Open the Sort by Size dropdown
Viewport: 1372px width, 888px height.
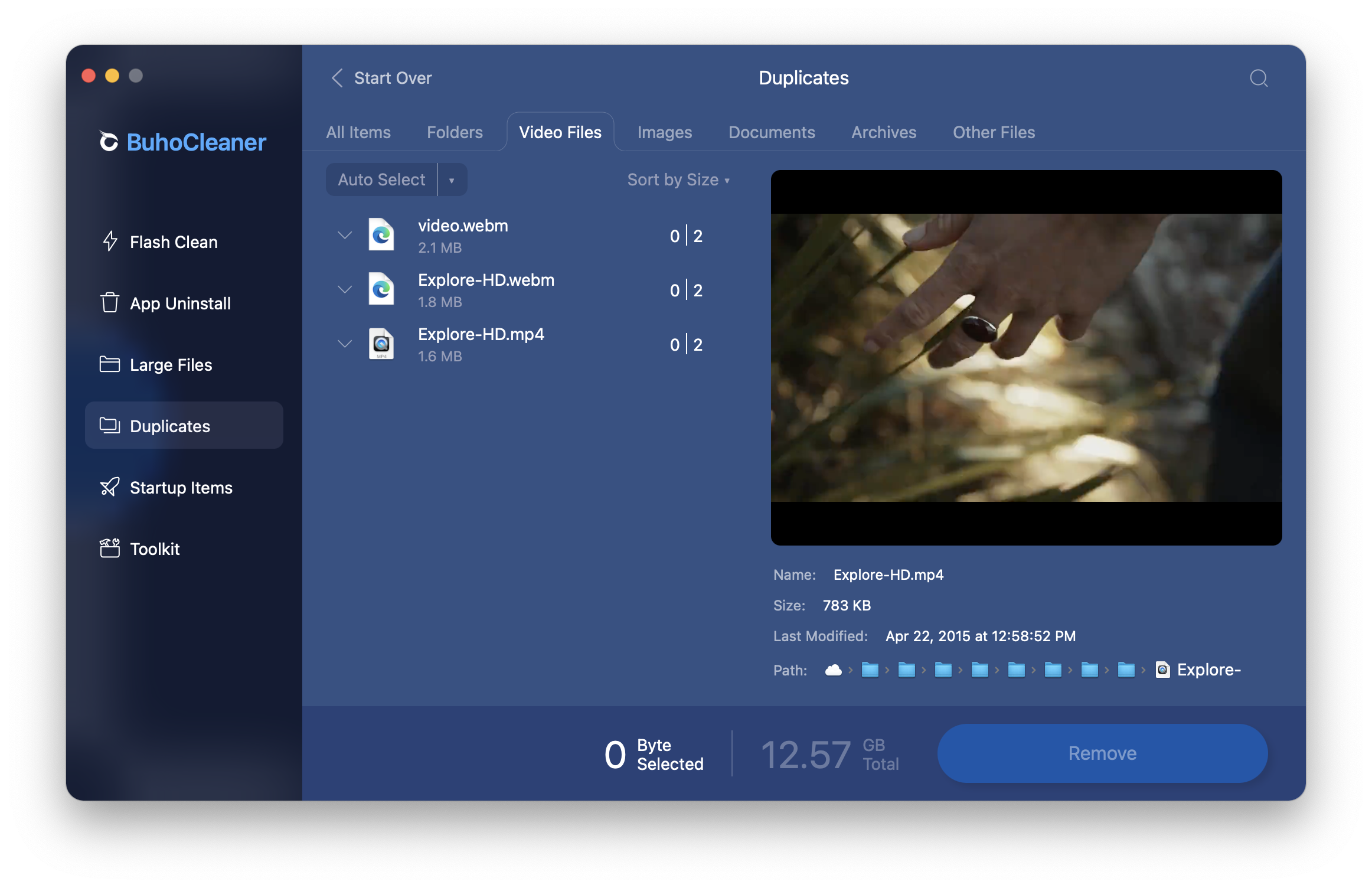(678, 180)
